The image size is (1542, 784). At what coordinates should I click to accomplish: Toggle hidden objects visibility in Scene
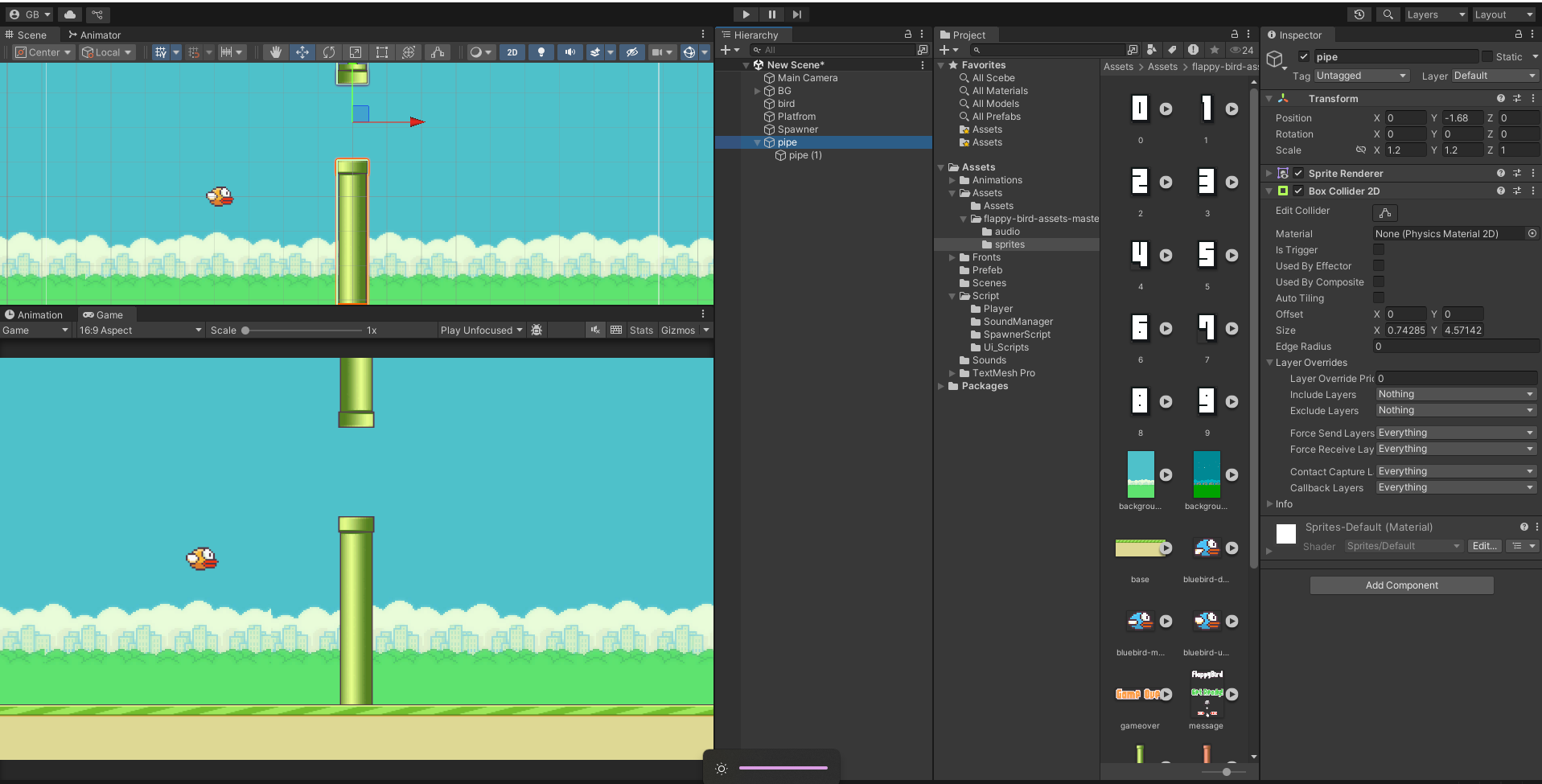click(632, 52)
